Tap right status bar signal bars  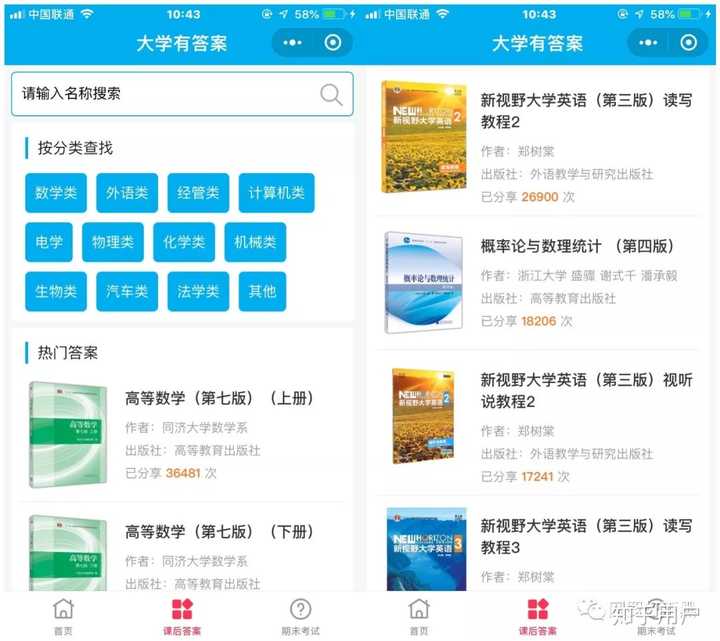click(373, 15)
